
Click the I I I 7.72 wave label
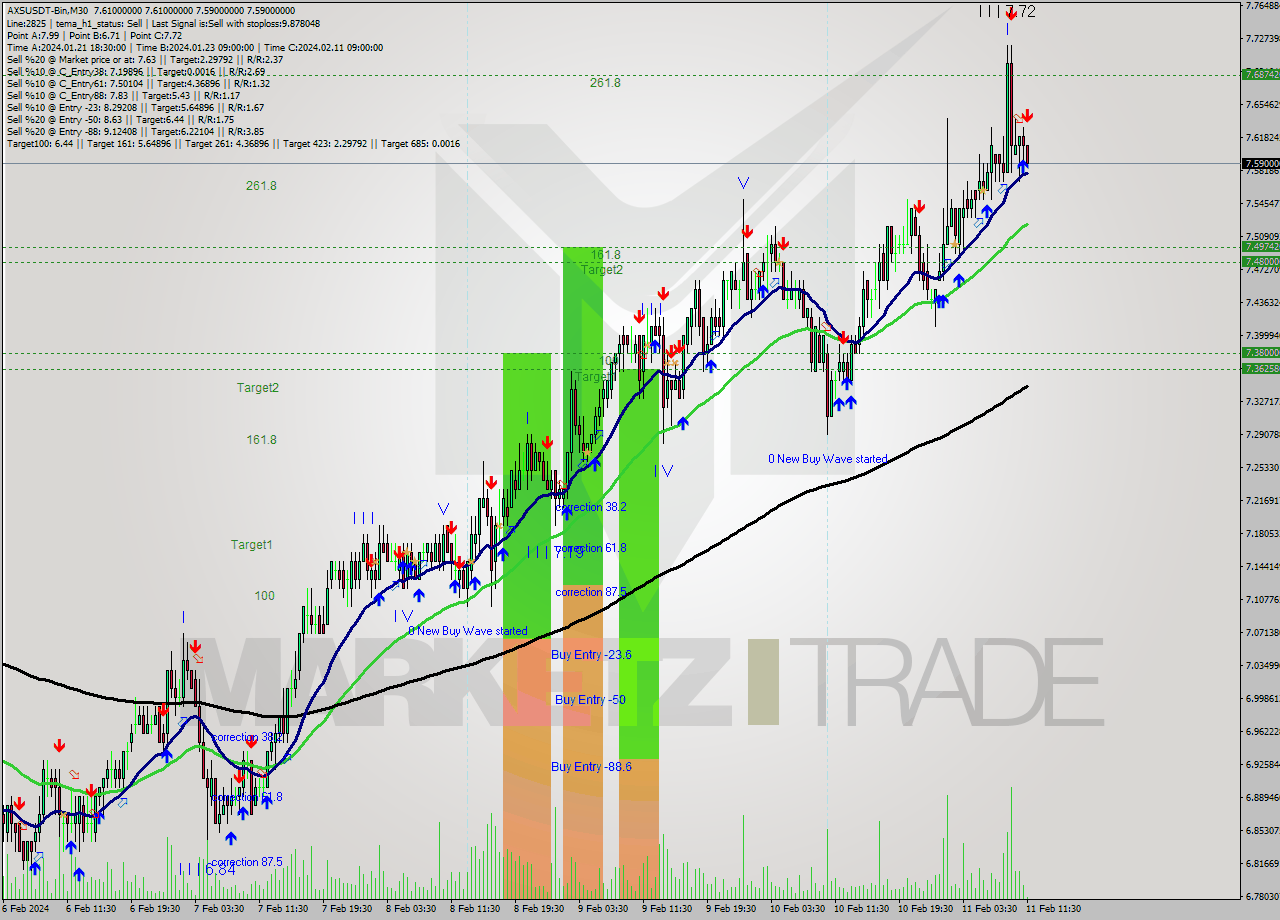1007,11
